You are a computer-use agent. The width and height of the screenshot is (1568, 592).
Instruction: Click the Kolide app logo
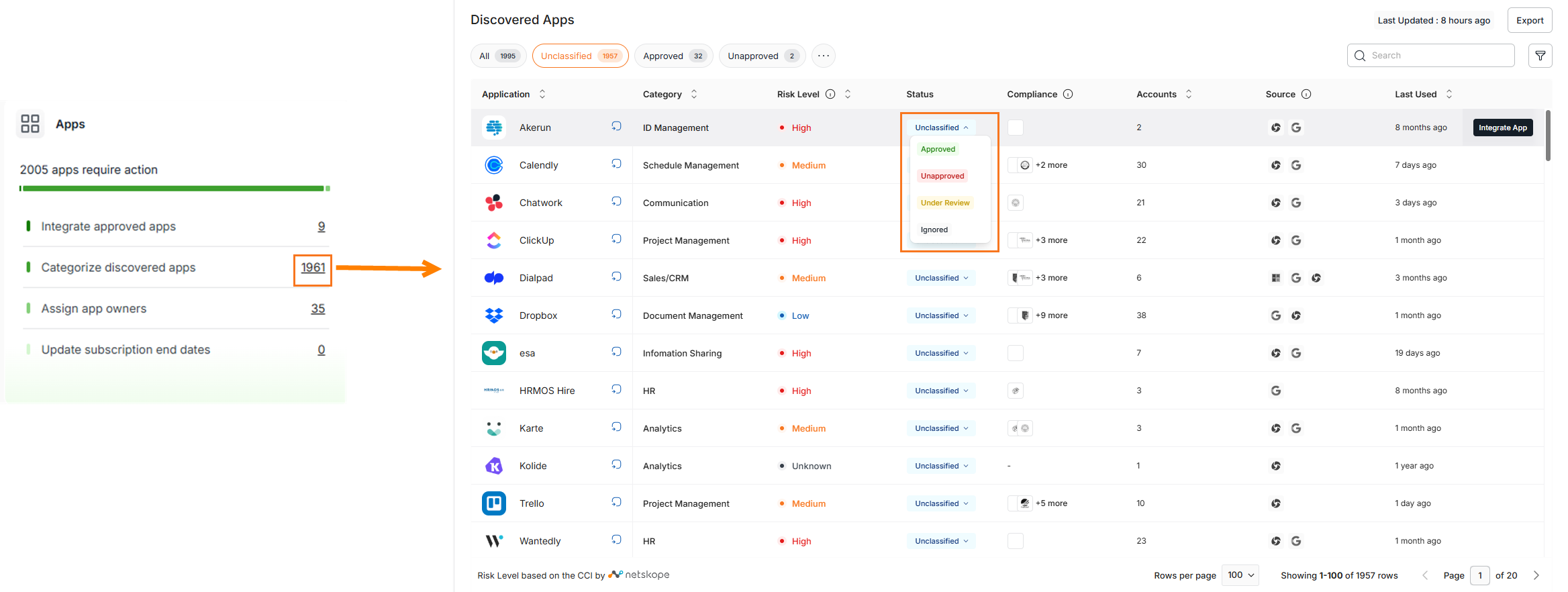[494, 465]
